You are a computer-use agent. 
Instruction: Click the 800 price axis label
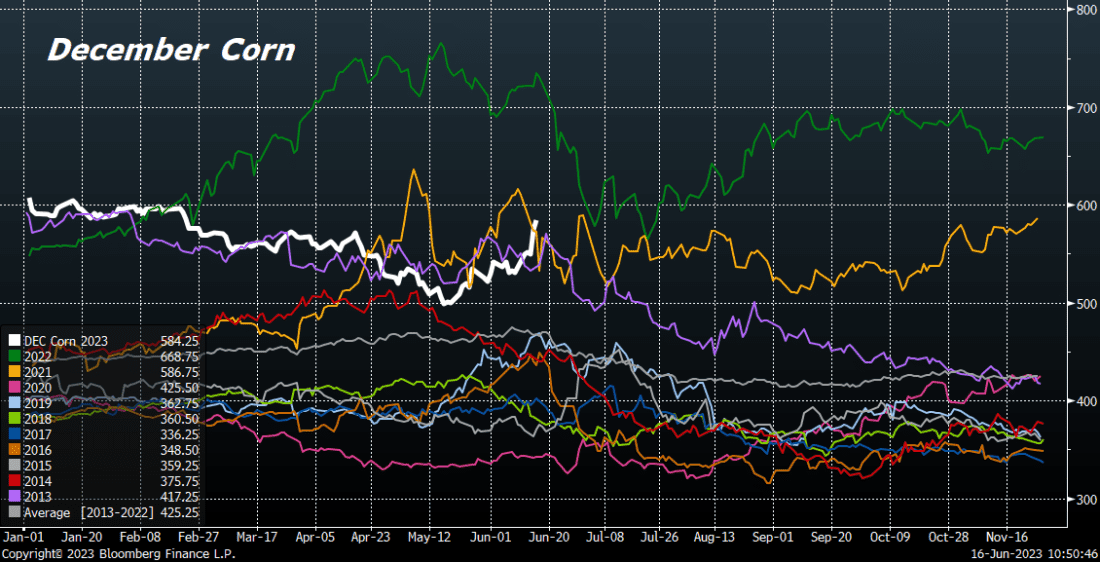click(1082, 10)
